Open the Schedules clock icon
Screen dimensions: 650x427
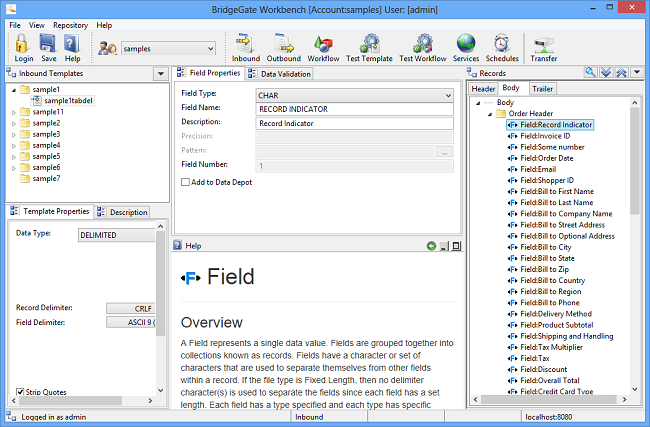tap(502, 46)
